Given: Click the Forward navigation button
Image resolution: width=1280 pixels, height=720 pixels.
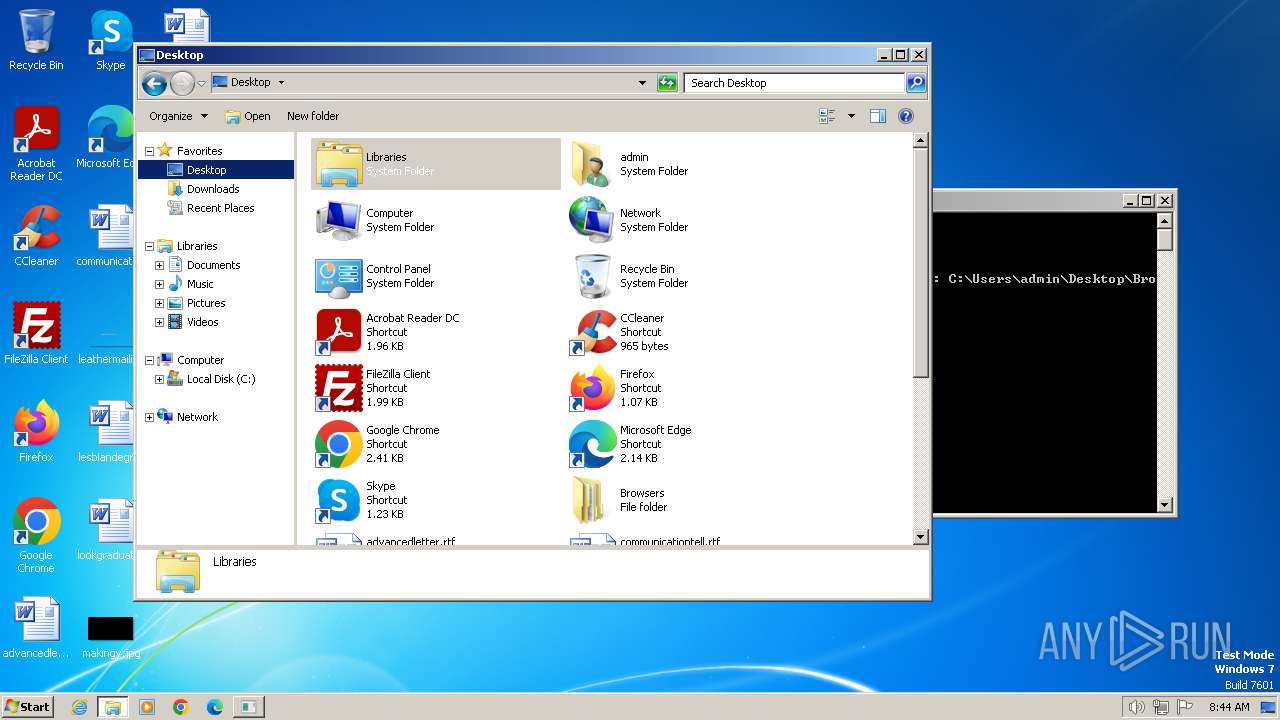Looking at the screenshot, I should (182, 83).
